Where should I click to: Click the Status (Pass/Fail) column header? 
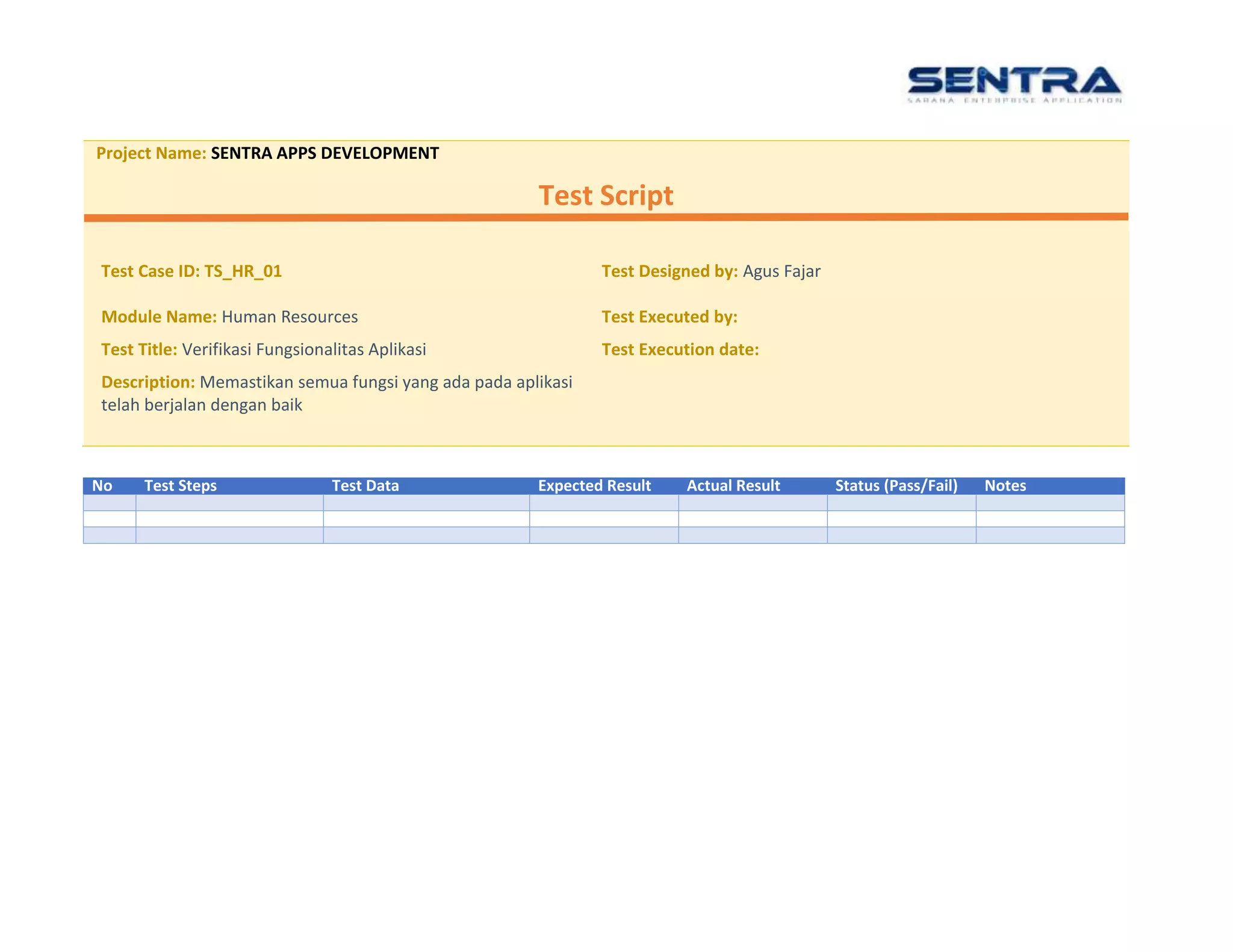896,486
